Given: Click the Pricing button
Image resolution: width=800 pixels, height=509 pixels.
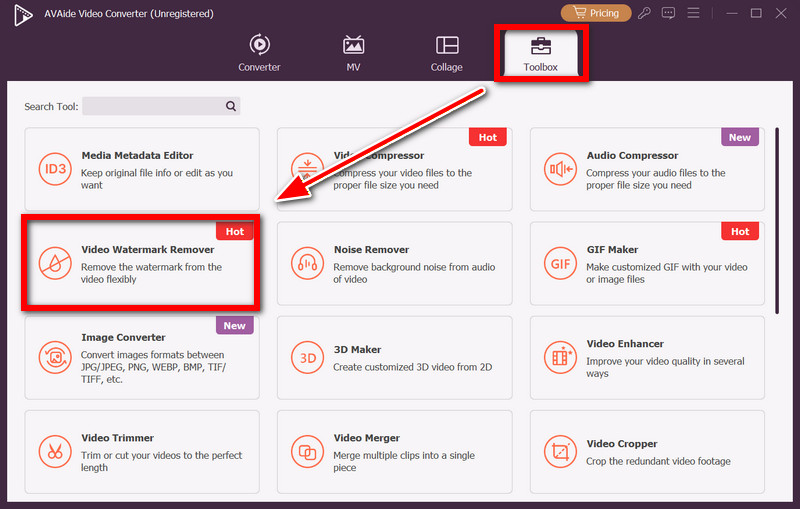Looking at the screenshot, I should pos(596,13).
